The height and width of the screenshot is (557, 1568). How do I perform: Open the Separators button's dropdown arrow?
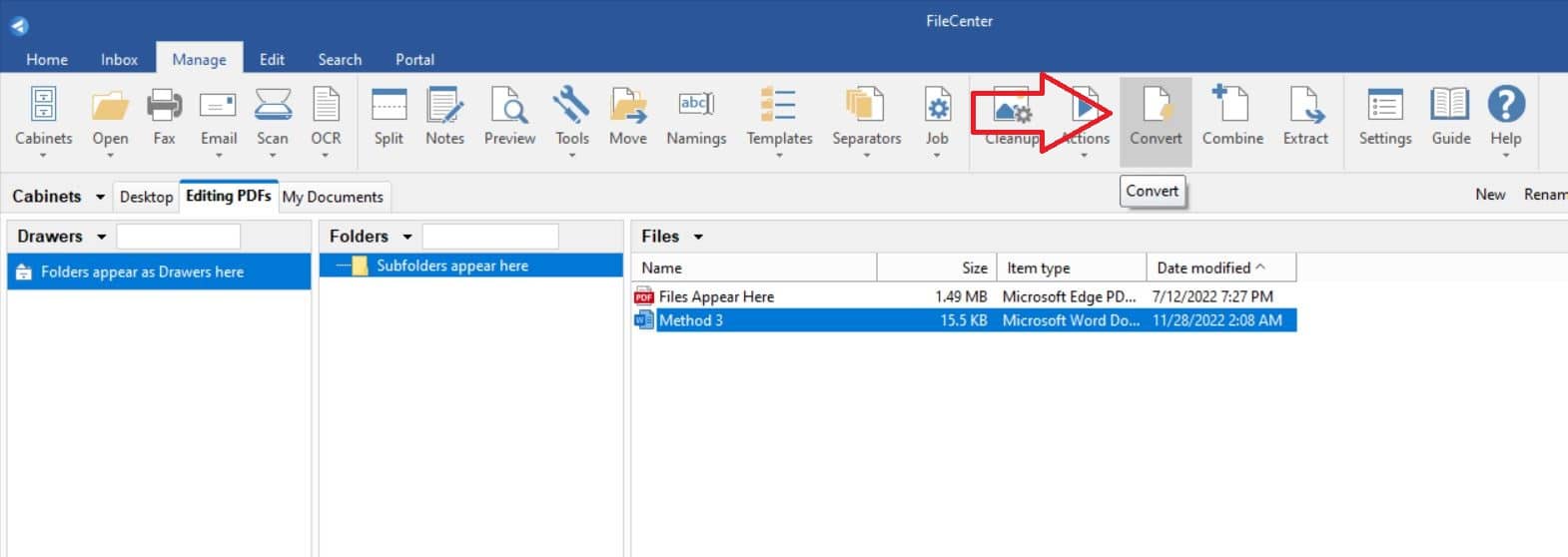866,155
